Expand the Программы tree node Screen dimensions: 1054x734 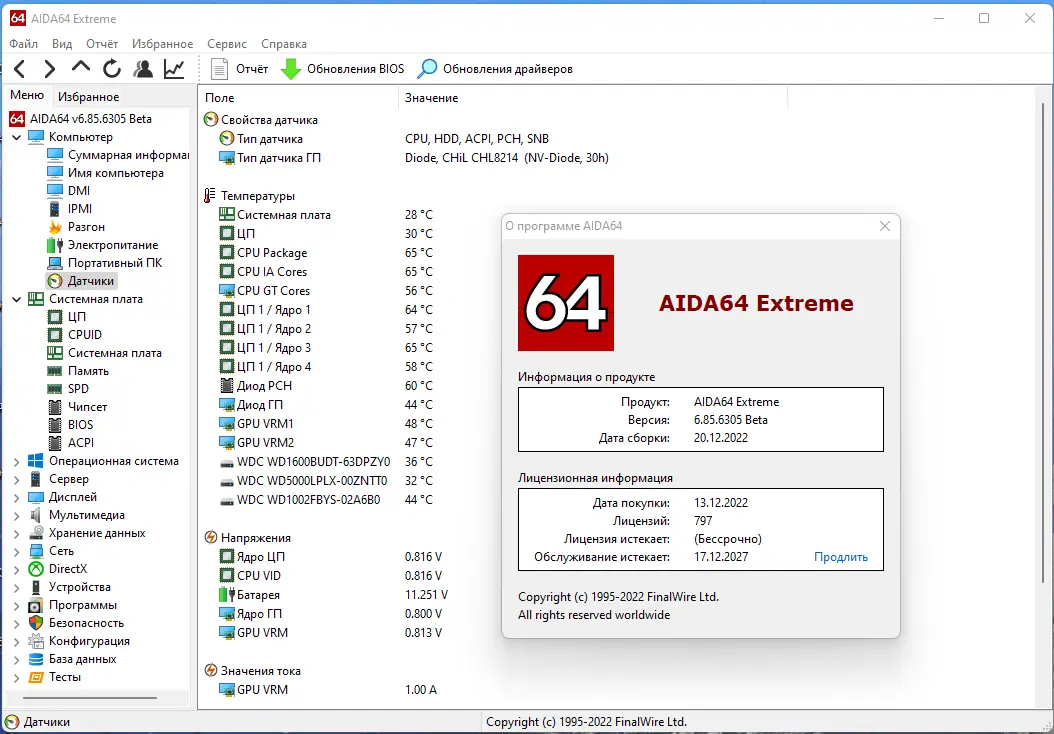(x=17, y=606)
